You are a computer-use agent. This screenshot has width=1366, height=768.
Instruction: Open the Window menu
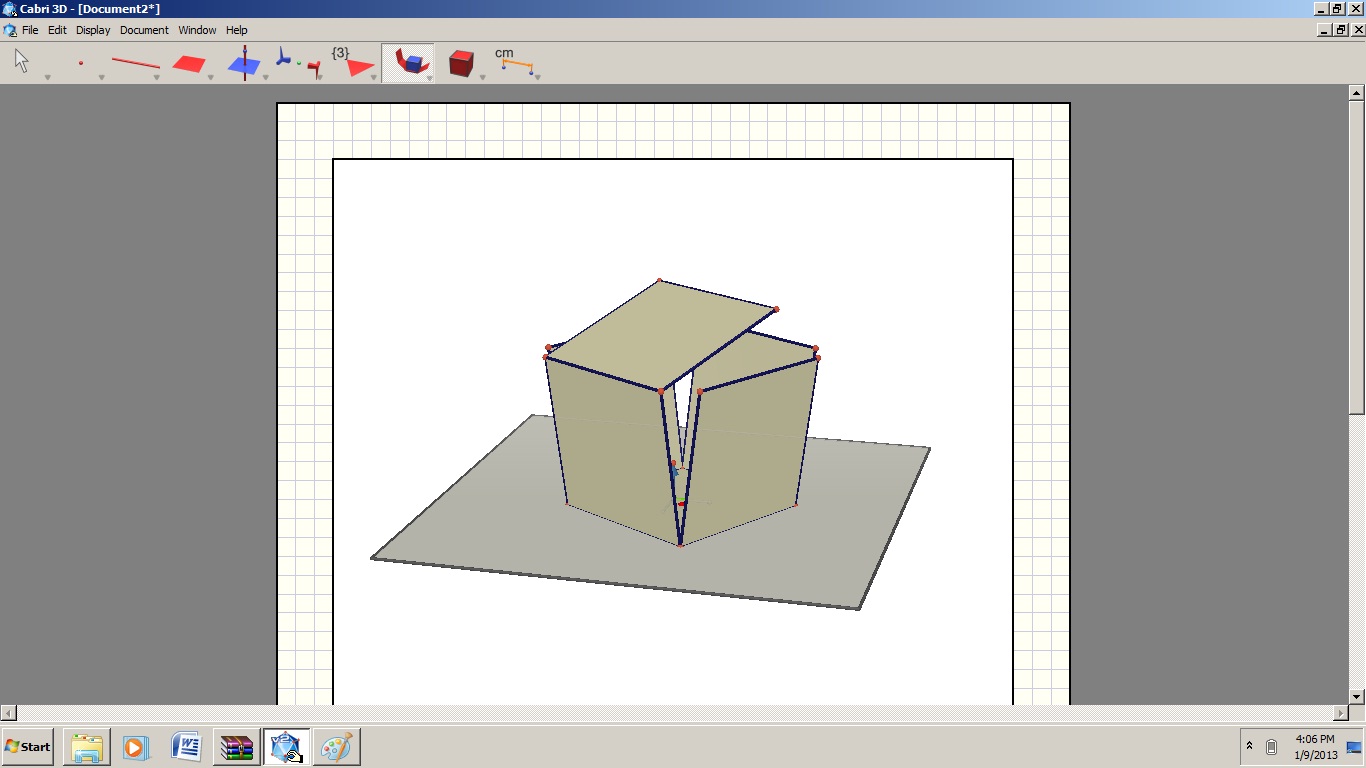click(197, 30)
